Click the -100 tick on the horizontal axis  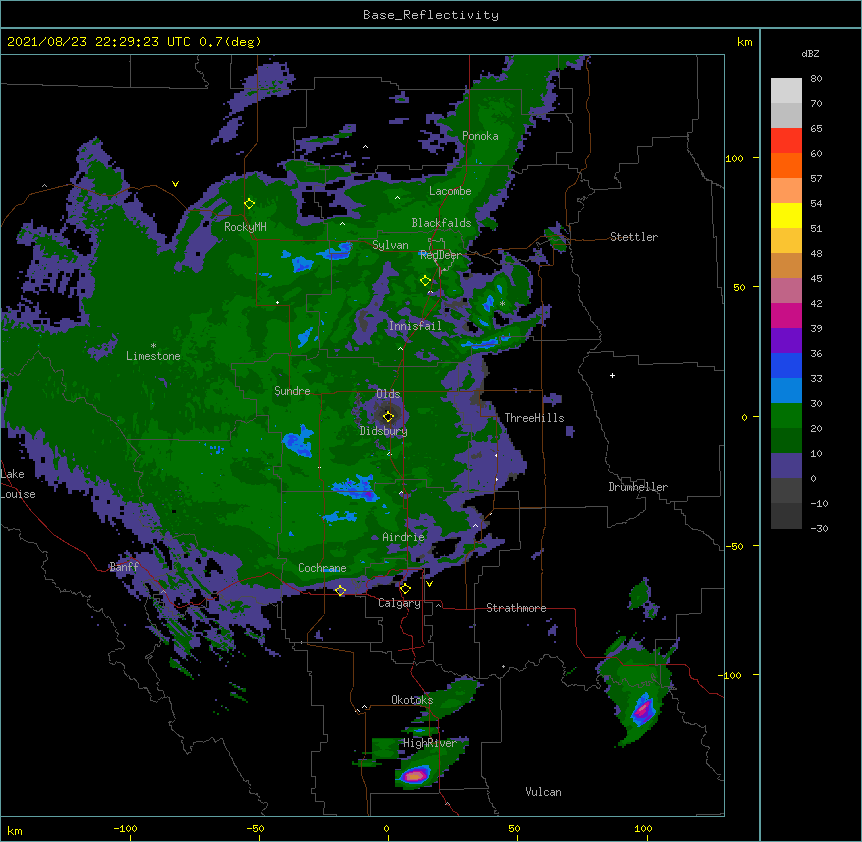pos(125,828)
